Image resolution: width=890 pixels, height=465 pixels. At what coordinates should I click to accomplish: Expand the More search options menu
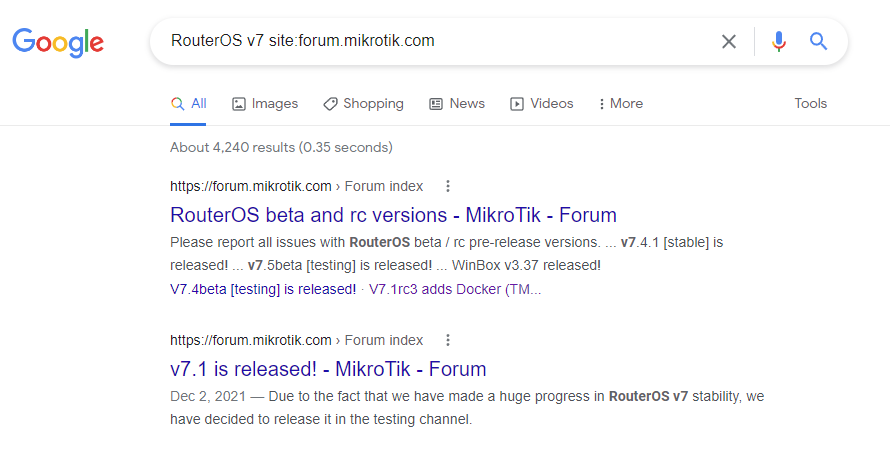tap(620, 104)
